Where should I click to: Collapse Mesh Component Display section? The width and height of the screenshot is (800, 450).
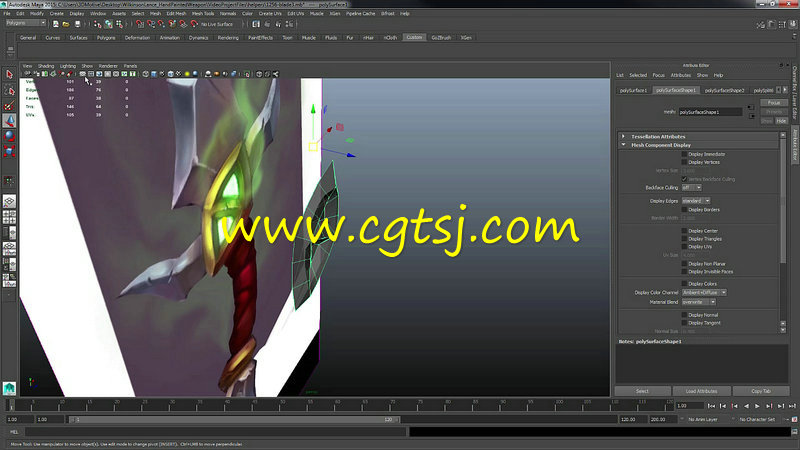[x=623, y=145]
